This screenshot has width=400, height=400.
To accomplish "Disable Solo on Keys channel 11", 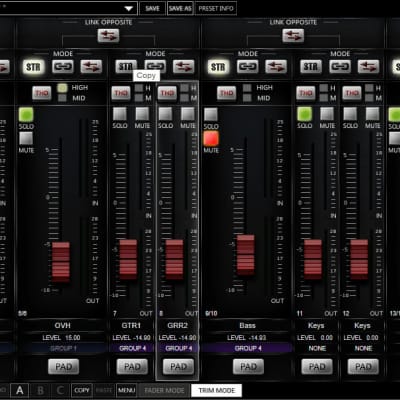I will (305, 114).
